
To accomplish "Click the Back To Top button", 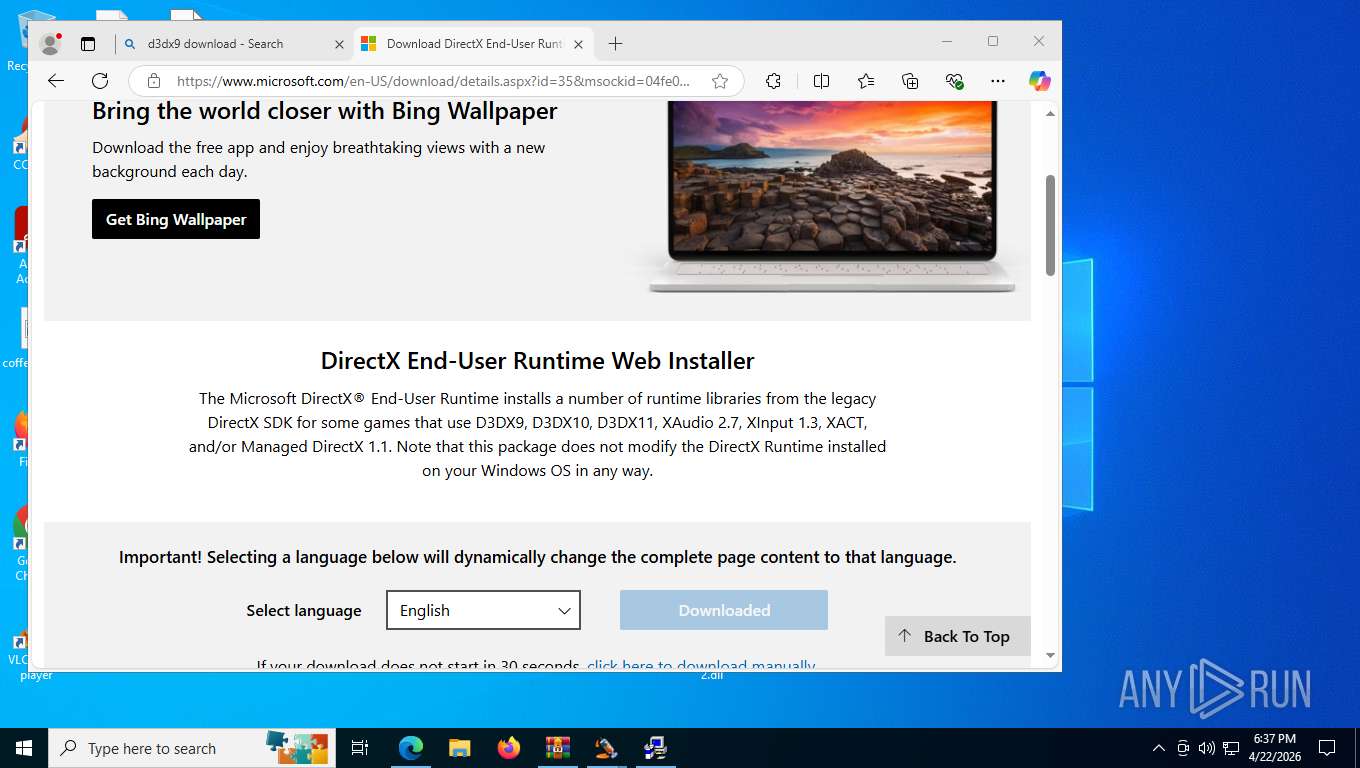I will [x=957, y=636].
